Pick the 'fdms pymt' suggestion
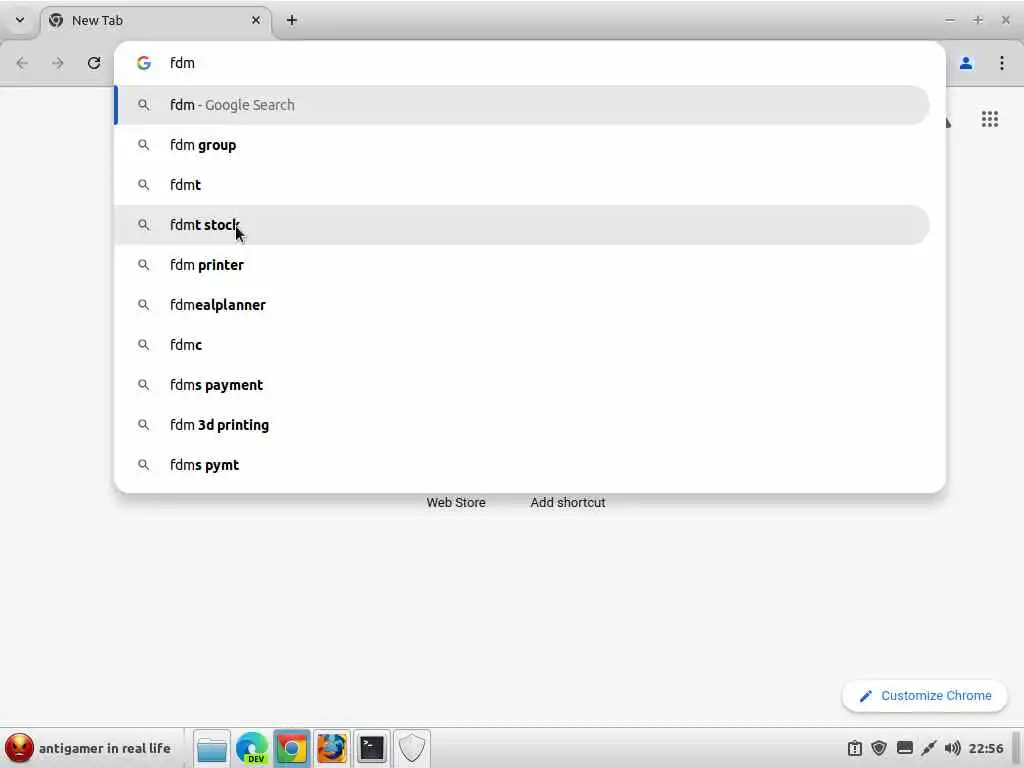 click(522, 465)
